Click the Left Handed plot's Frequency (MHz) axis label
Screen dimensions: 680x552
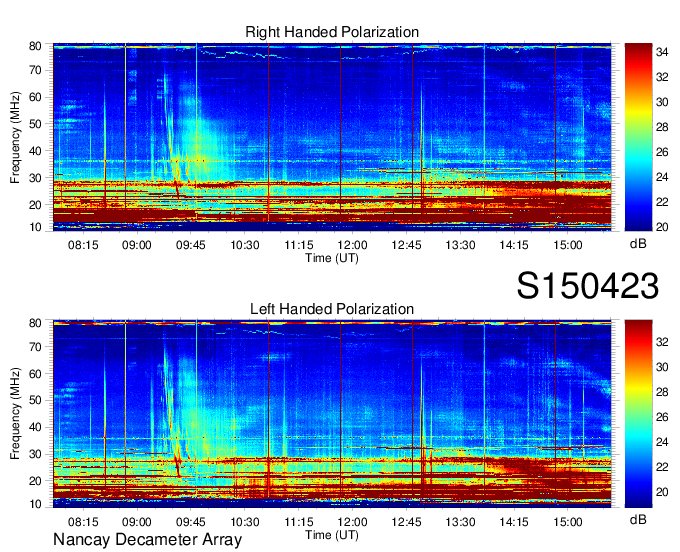pyautogui.click(x=15, y=414)
